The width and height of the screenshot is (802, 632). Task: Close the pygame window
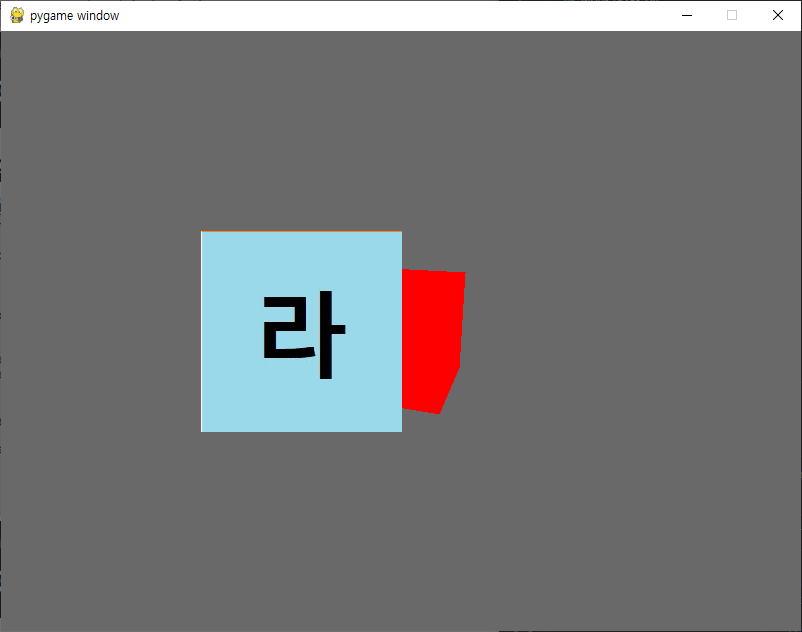click(777, 16)
